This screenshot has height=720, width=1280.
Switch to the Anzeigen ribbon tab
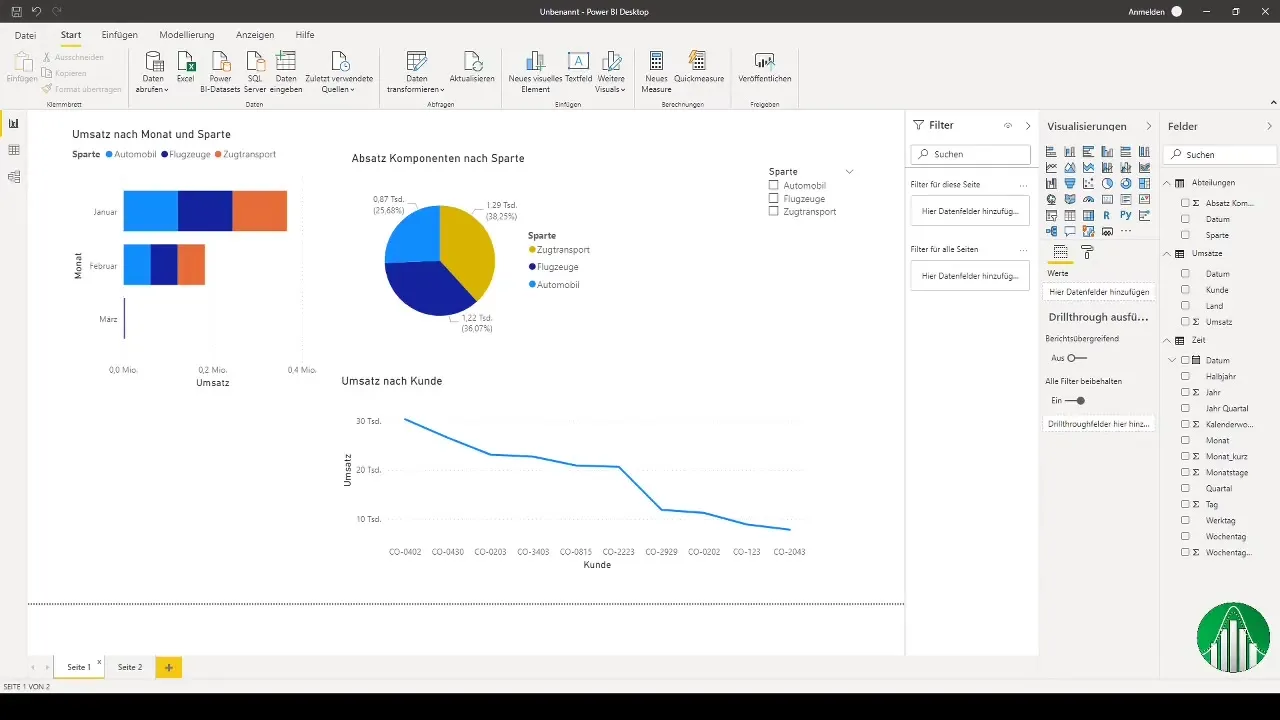tap(255, 35)
